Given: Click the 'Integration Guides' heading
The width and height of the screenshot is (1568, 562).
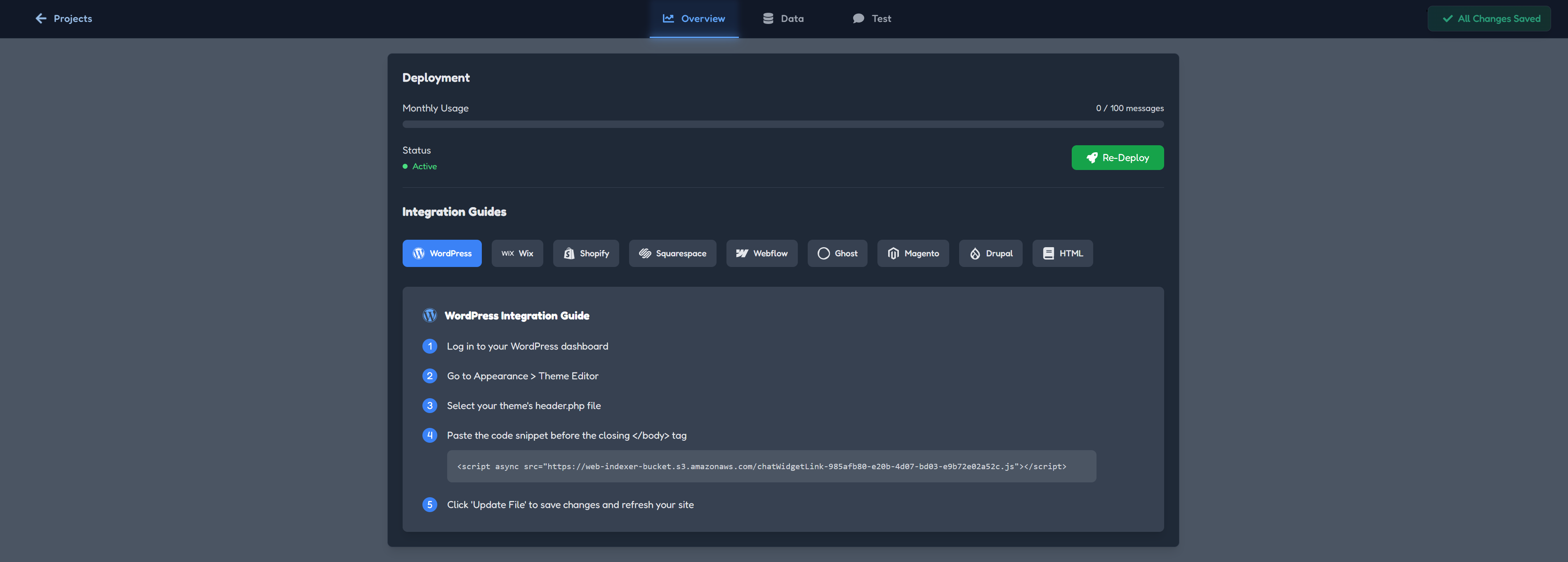Looking at the screenshot, I should click(x=454, y=212).
